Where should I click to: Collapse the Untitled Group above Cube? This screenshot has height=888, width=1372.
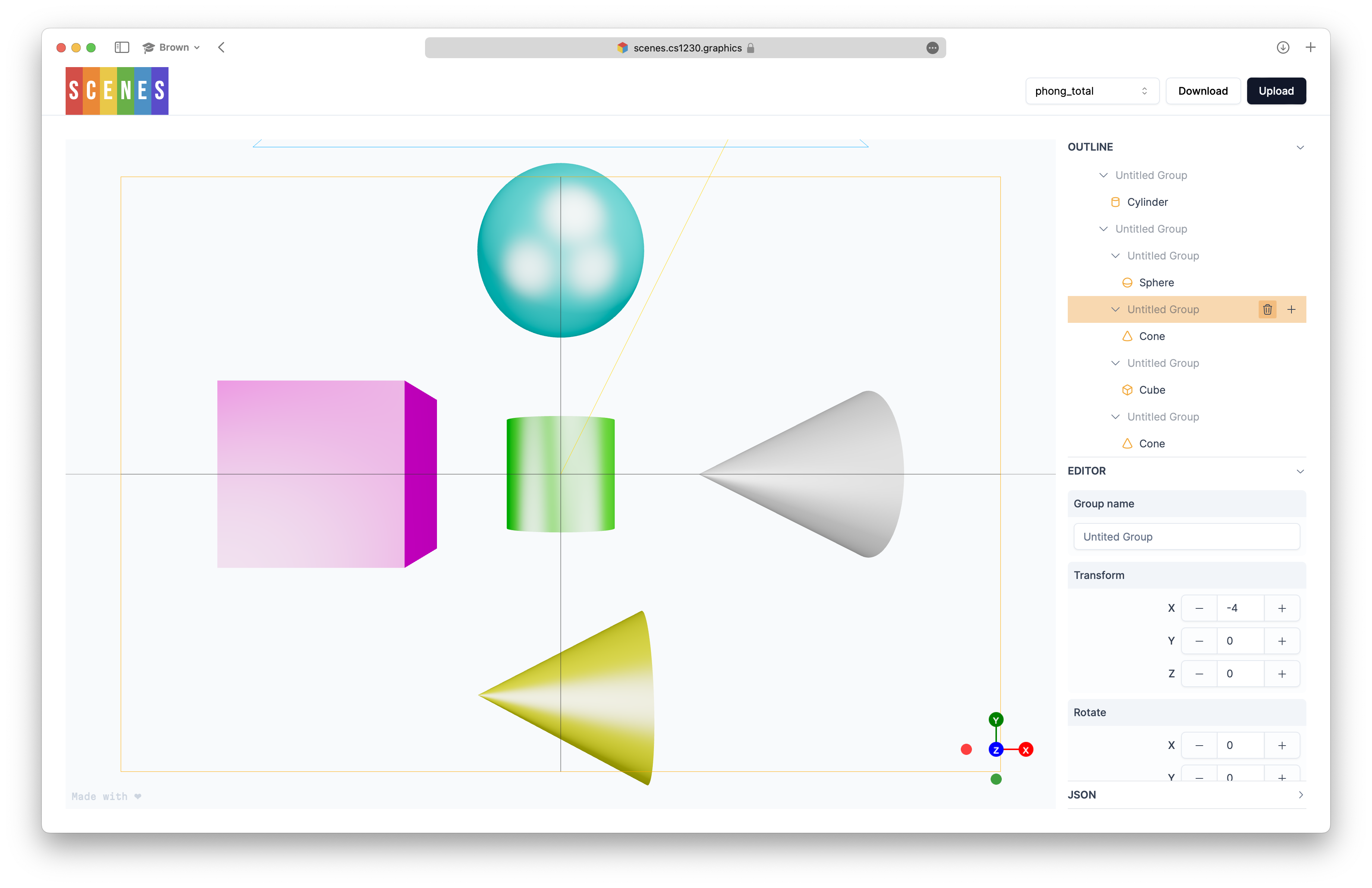tap(1115, 363)
